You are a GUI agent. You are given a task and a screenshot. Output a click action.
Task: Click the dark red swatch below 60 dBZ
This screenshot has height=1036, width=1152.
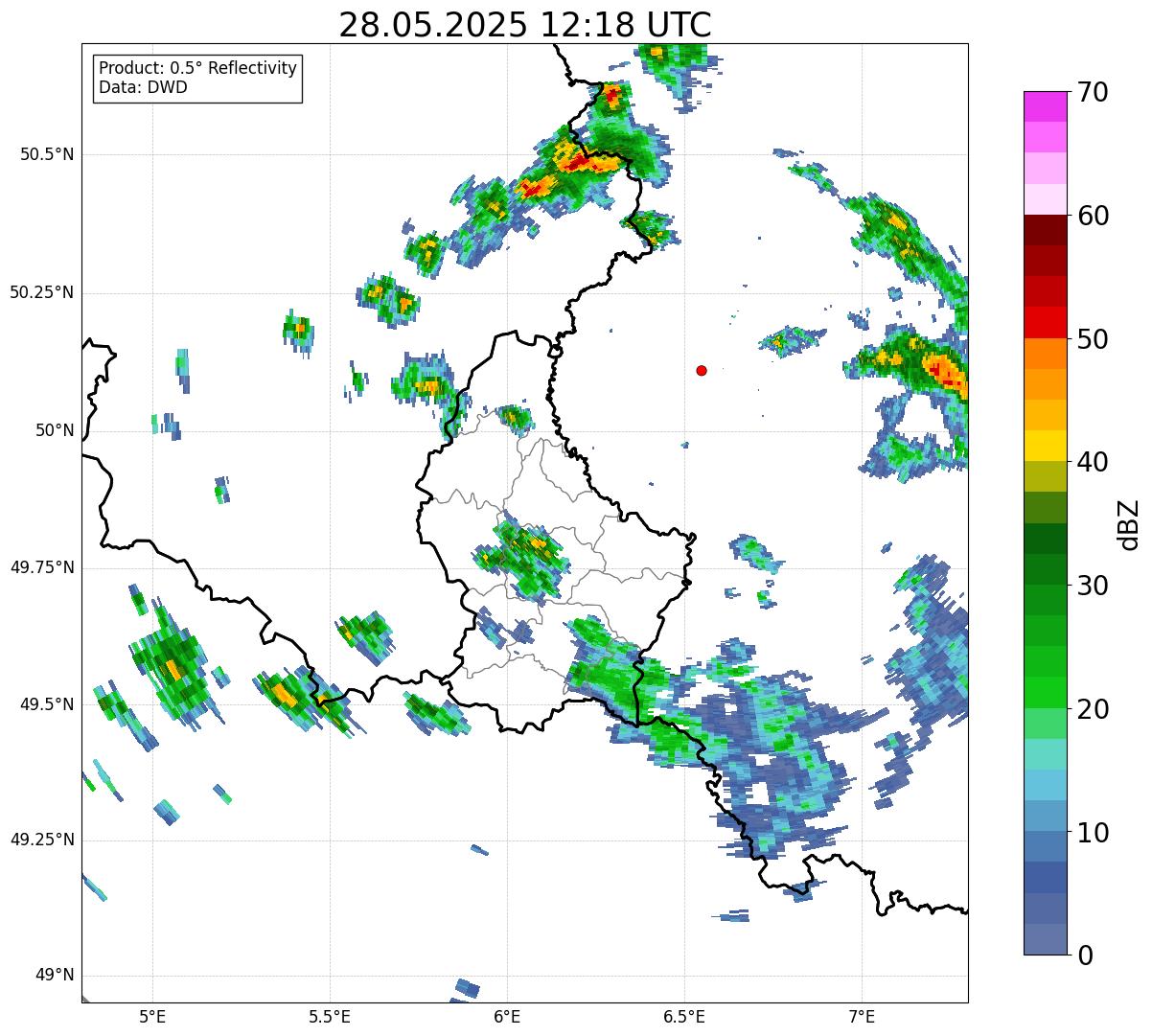pyautogui.click(x=1045, y=230)
